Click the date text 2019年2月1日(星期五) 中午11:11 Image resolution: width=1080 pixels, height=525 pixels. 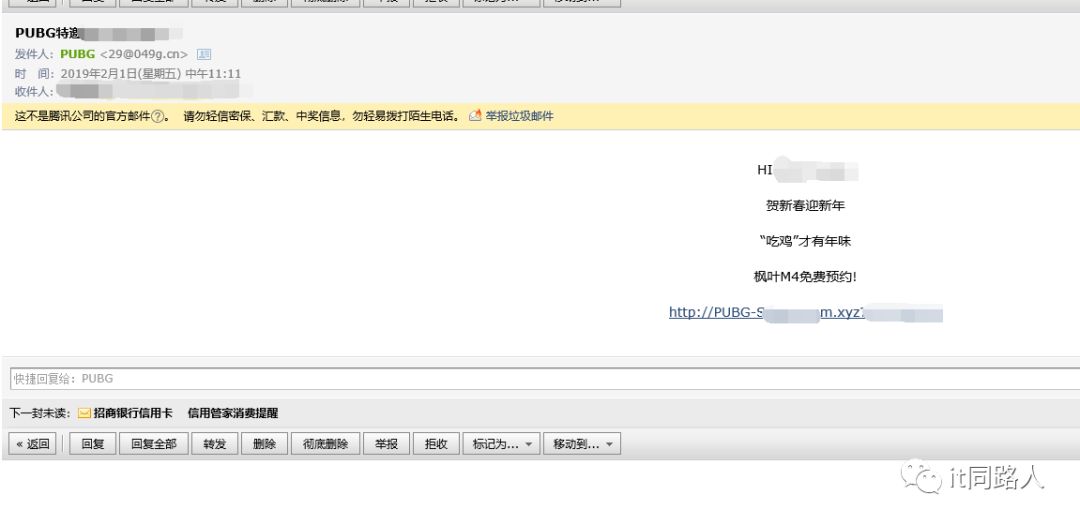(151, 74)
